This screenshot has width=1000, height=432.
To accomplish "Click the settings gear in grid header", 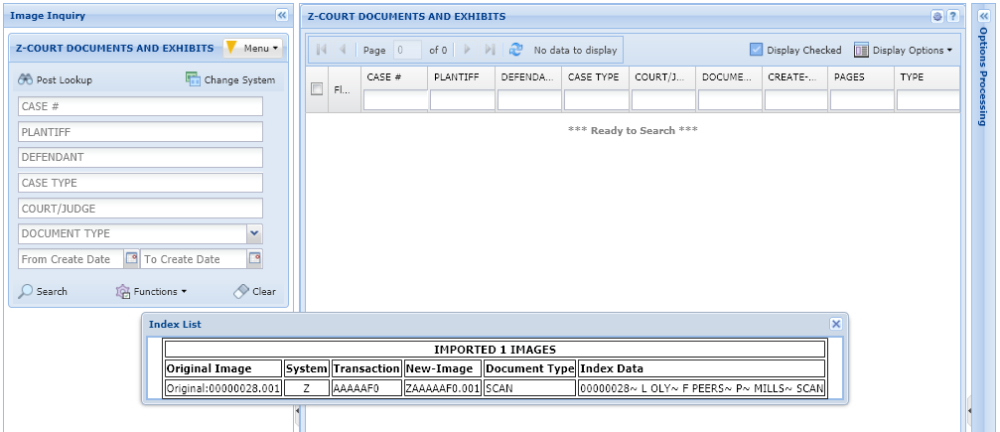I will pyautogui.click(x=937, y=17).
